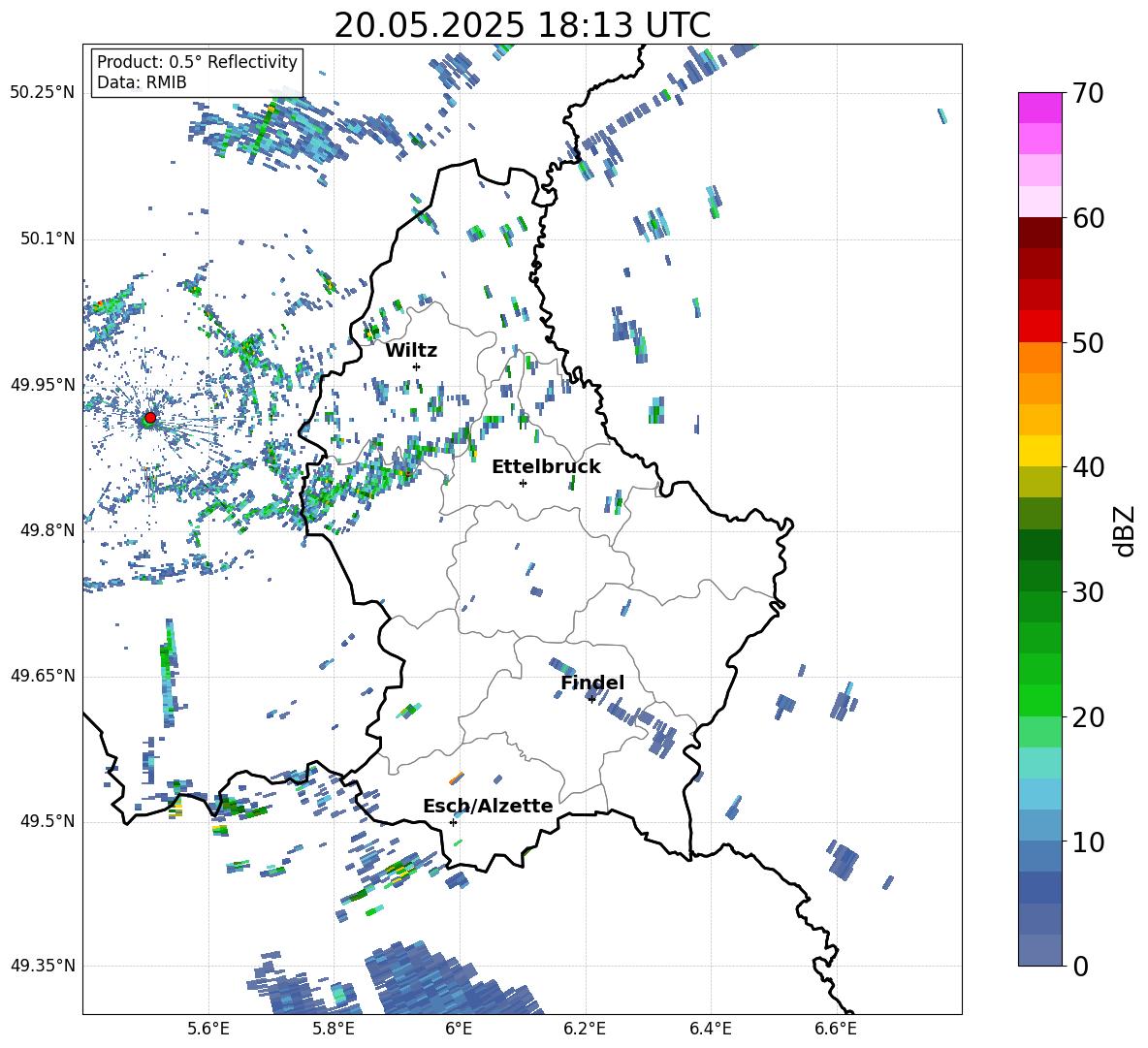Click the 5.8°E longitude label

334,1029
